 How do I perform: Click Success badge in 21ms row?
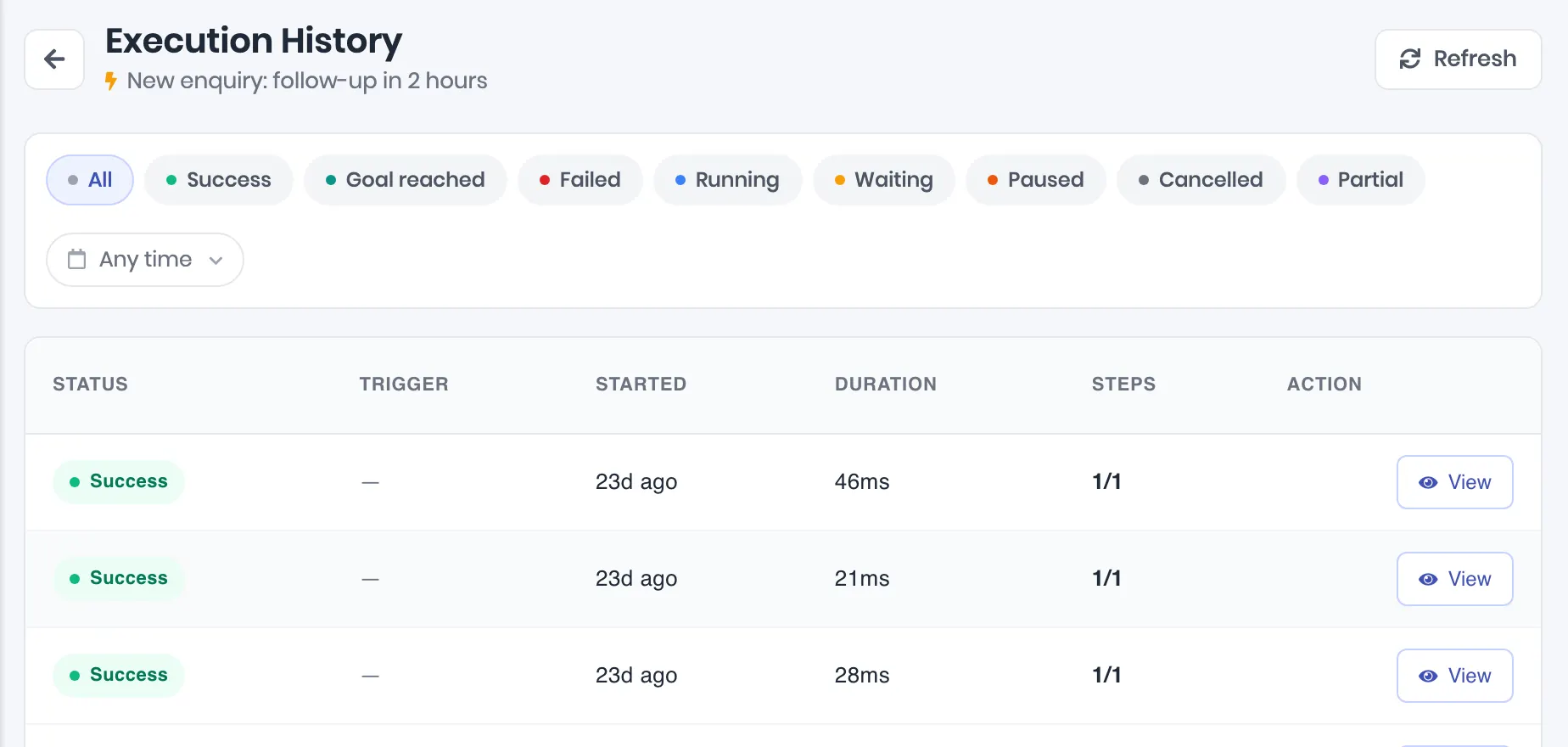click(x=119, y=578)
